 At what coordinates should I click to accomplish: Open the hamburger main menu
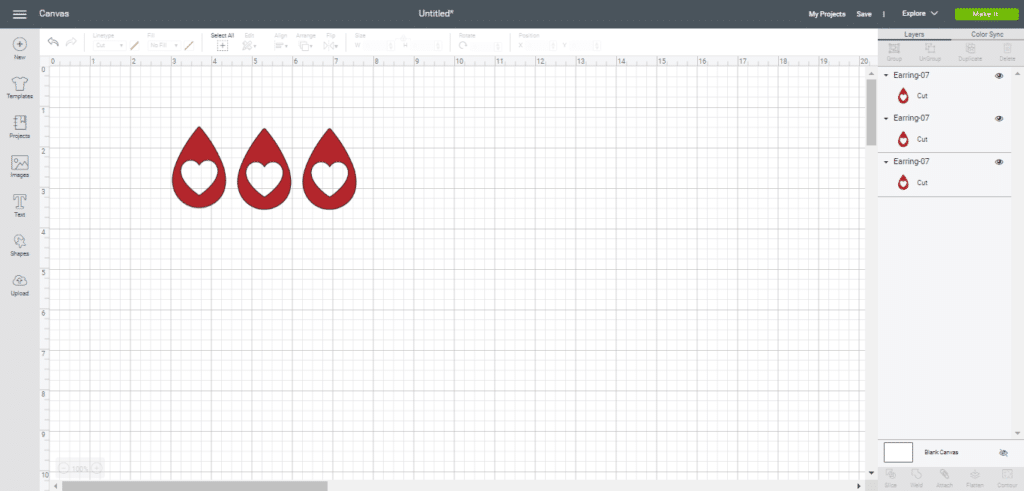19,14
